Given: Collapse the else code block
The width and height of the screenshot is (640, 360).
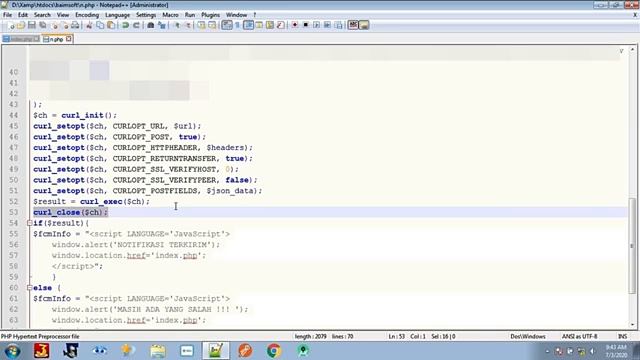Looking at the screenshot, I should (29, 288).
